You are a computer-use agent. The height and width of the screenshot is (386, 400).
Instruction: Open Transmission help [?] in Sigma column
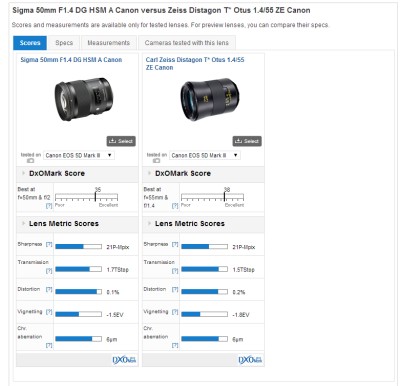pyautogui.click(x=49, y=271)
